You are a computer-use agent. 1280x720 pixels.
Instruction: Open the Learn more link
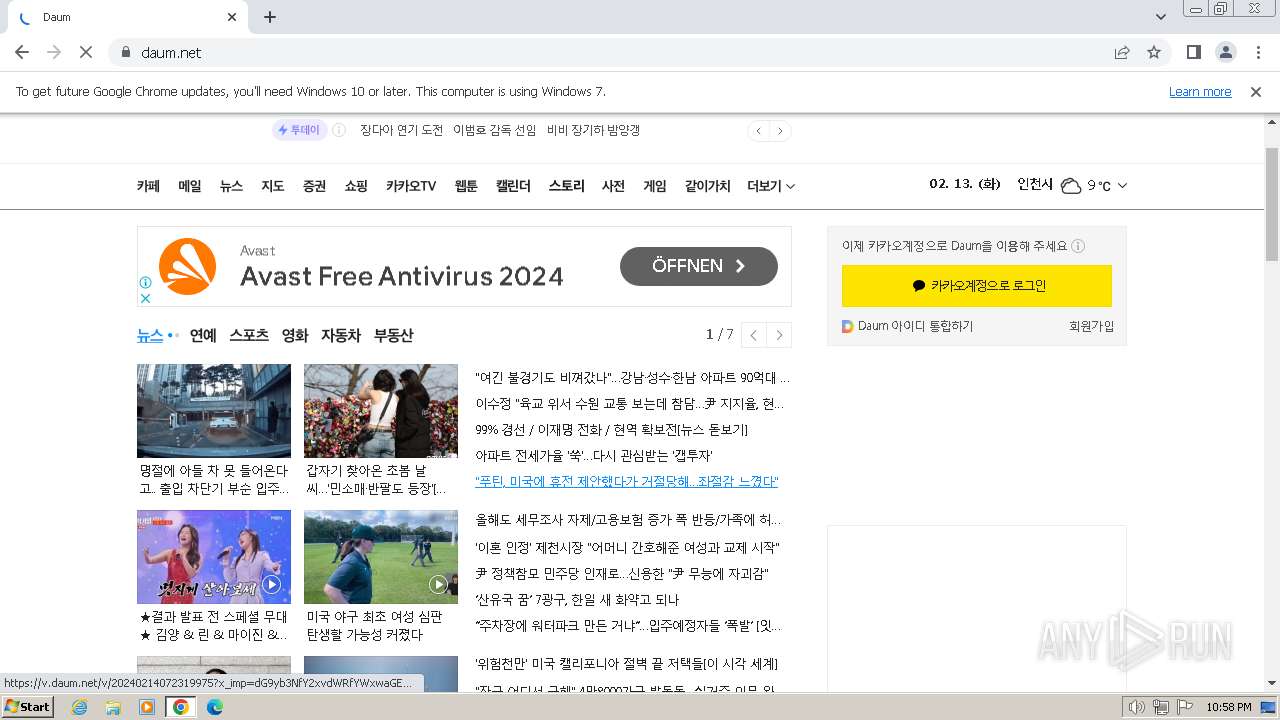click(x=1200, y=92)
